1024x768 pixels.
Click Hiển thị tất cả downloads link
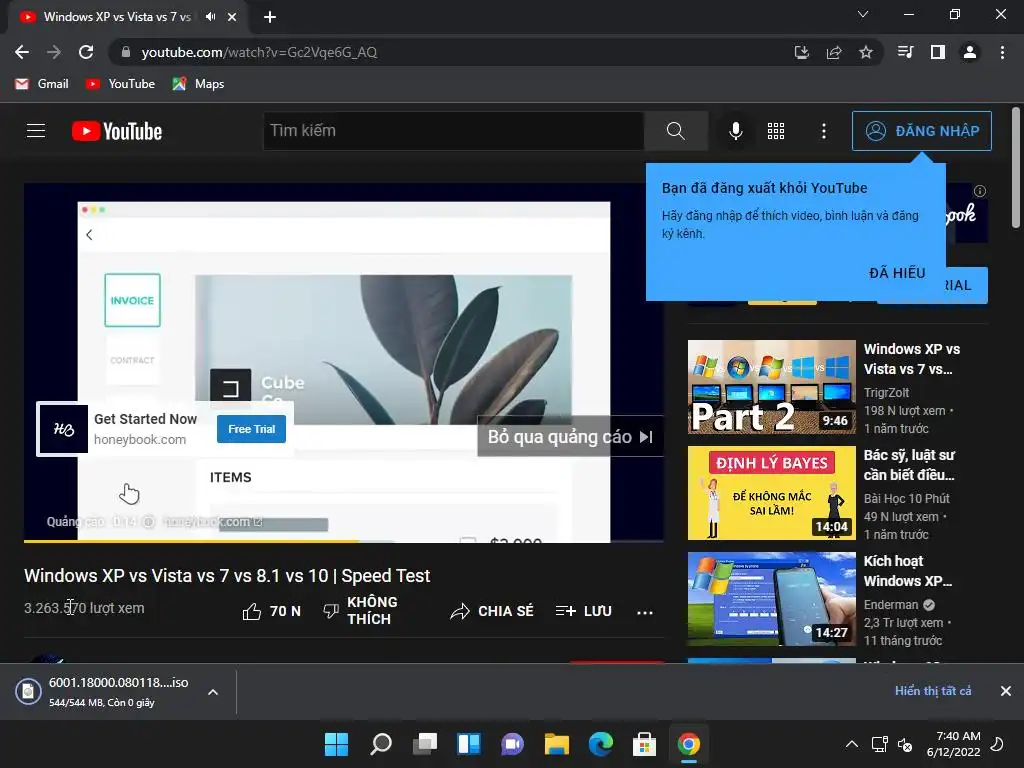point(933,691)
